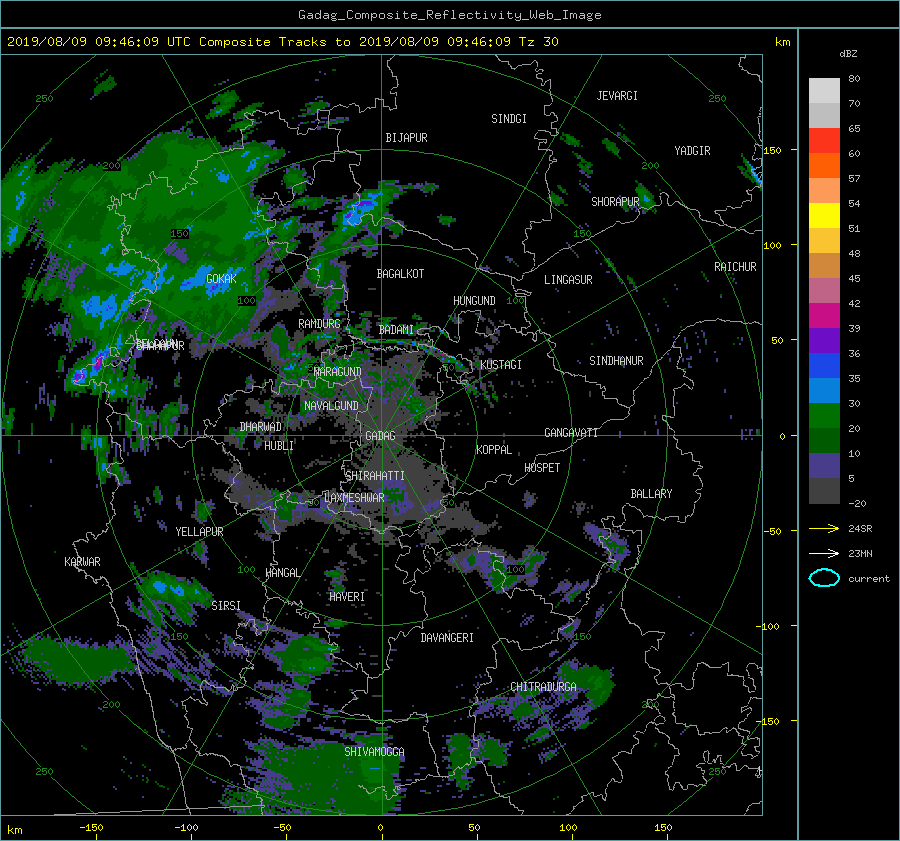Viewport: 900px width, 841px height.
Task: Select the yellow 51-54 dBZ color band
Action: pos(824,216)
